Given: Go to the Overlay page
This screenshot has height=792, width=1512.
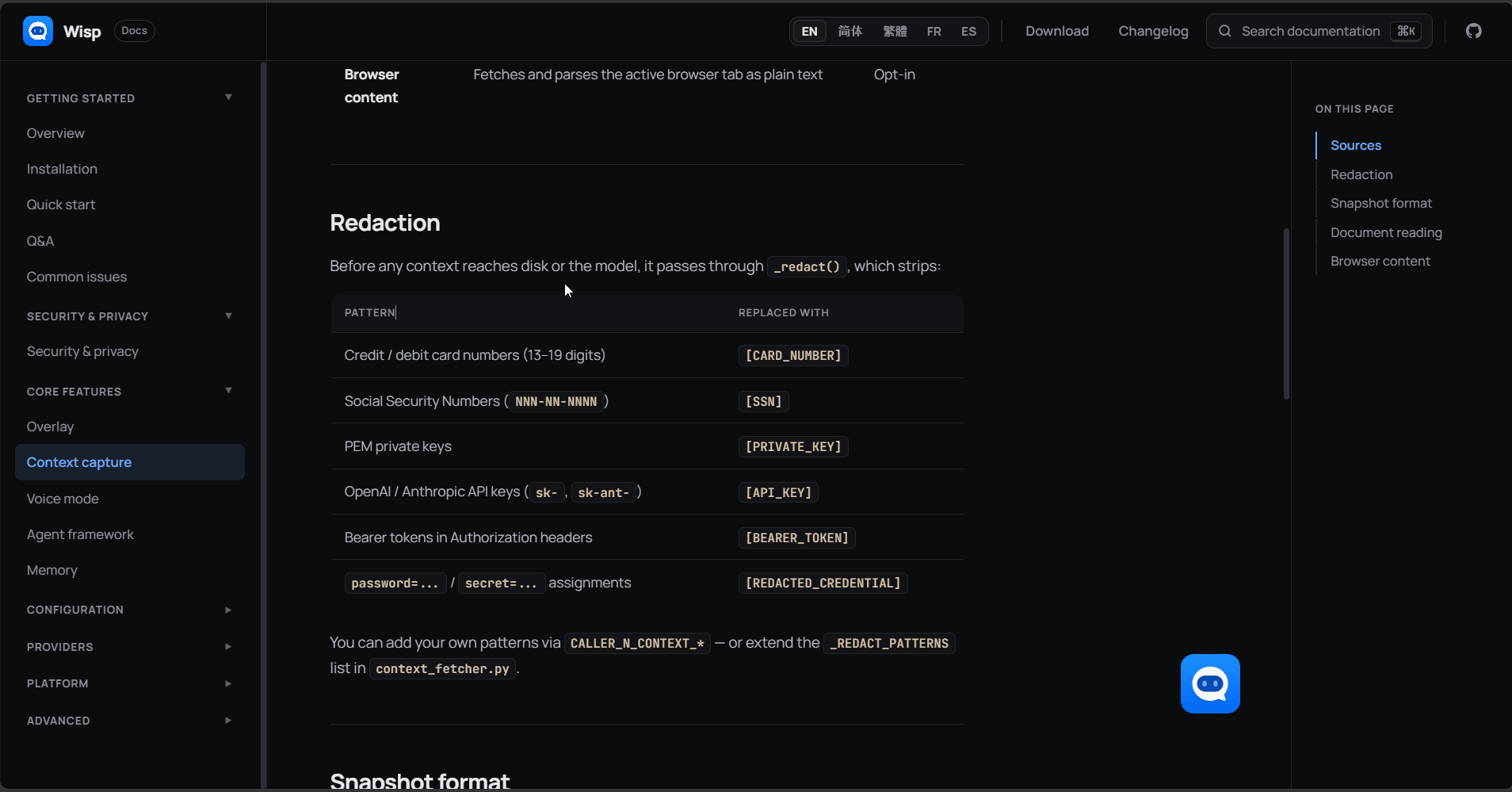Looking at the screenshot, I should tap(50, 427).
